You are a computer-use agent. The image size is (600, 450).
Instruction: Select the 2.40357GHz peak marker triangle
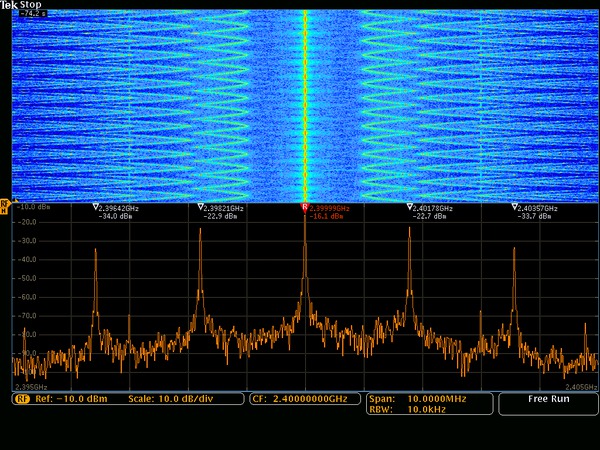(514, 208)
